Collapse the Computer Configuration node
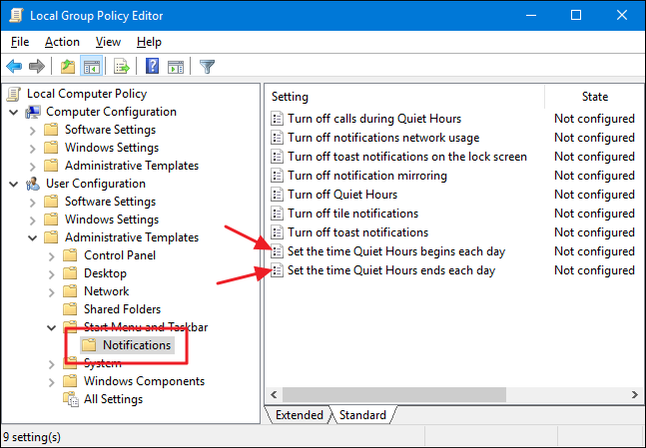Screen dimensions: 646x448 [14, 112]
